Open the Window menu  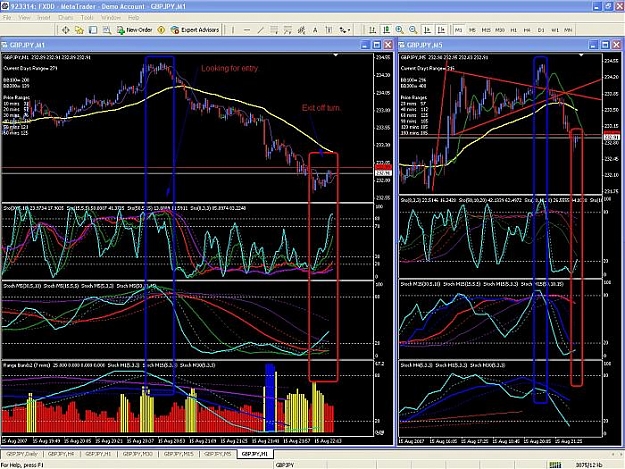(x=110, y=18)
